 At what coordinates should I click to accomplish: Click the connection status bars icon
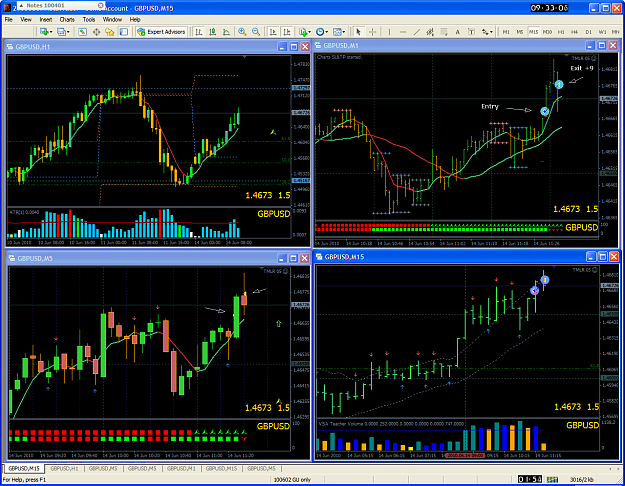pyautogui.click(x=552, y=479)
